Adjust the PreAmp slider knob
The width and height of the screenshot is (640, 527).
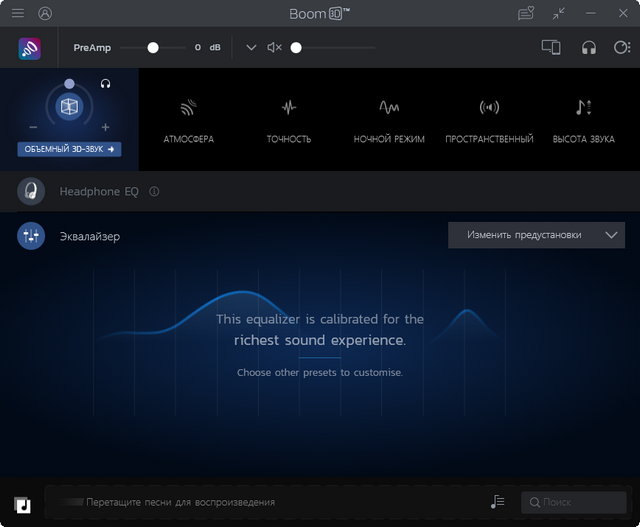[153, 48]
